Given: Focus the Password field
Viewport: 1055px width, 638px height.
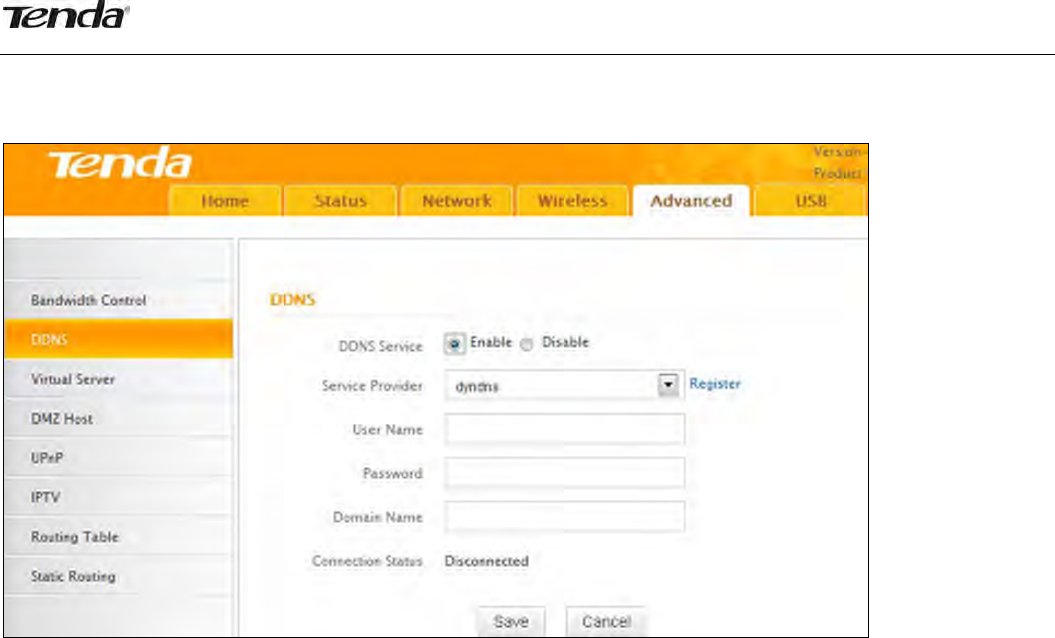Looking at the screenshot, I should 565,473.
